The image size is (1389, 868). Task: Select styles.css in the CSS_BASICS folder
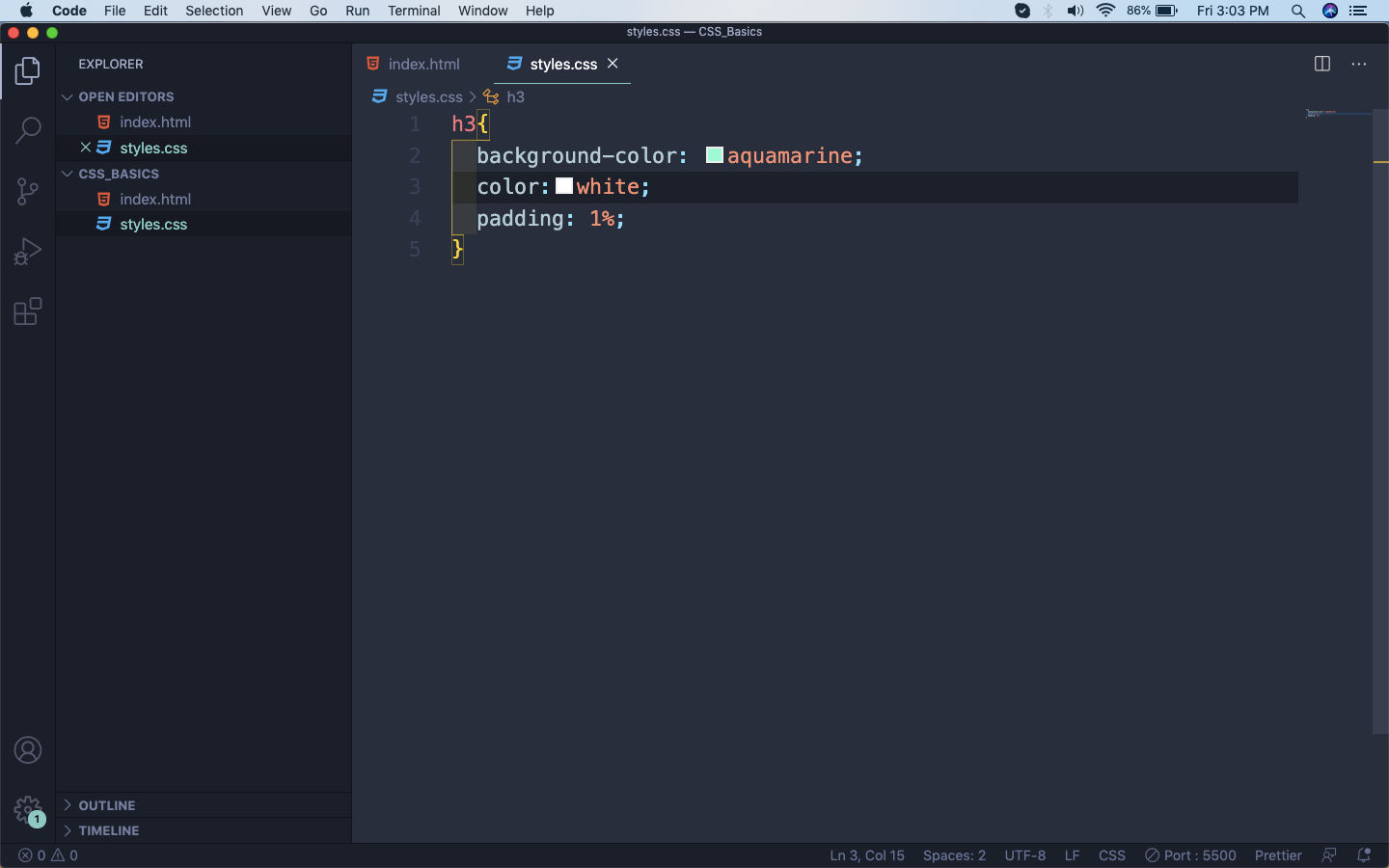[153, 224]
